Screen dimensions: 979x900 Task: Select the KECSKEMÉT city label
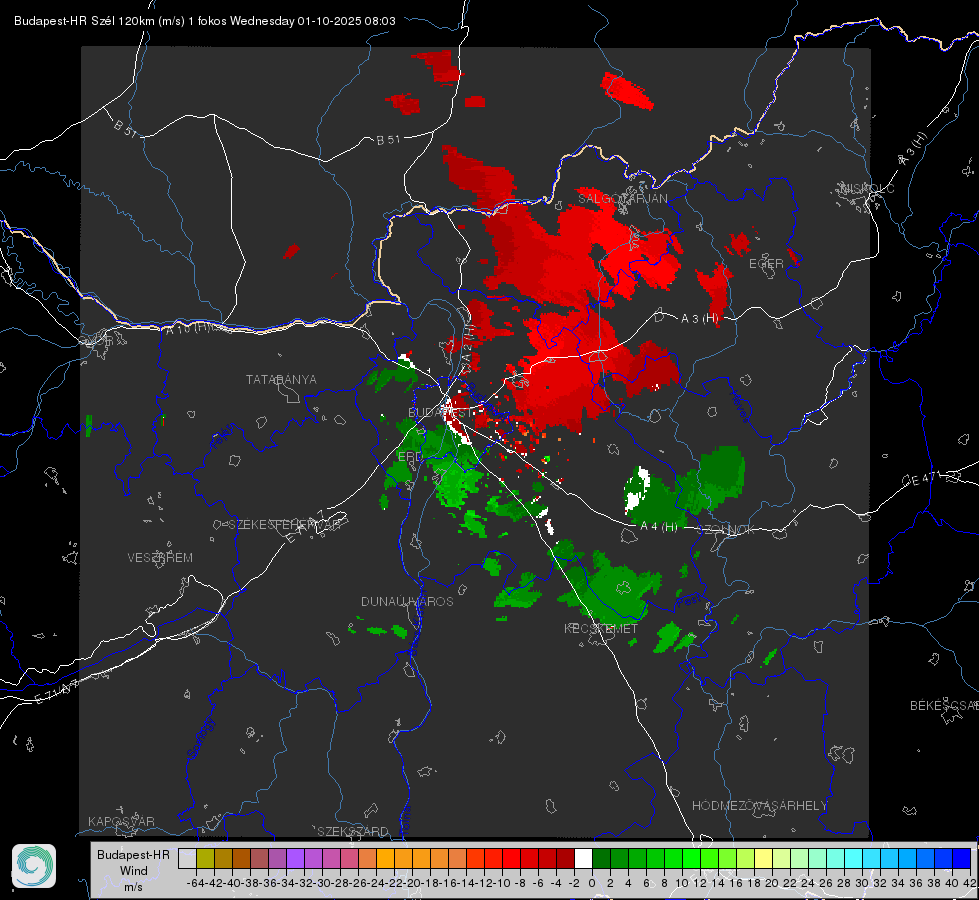point(601,629)
